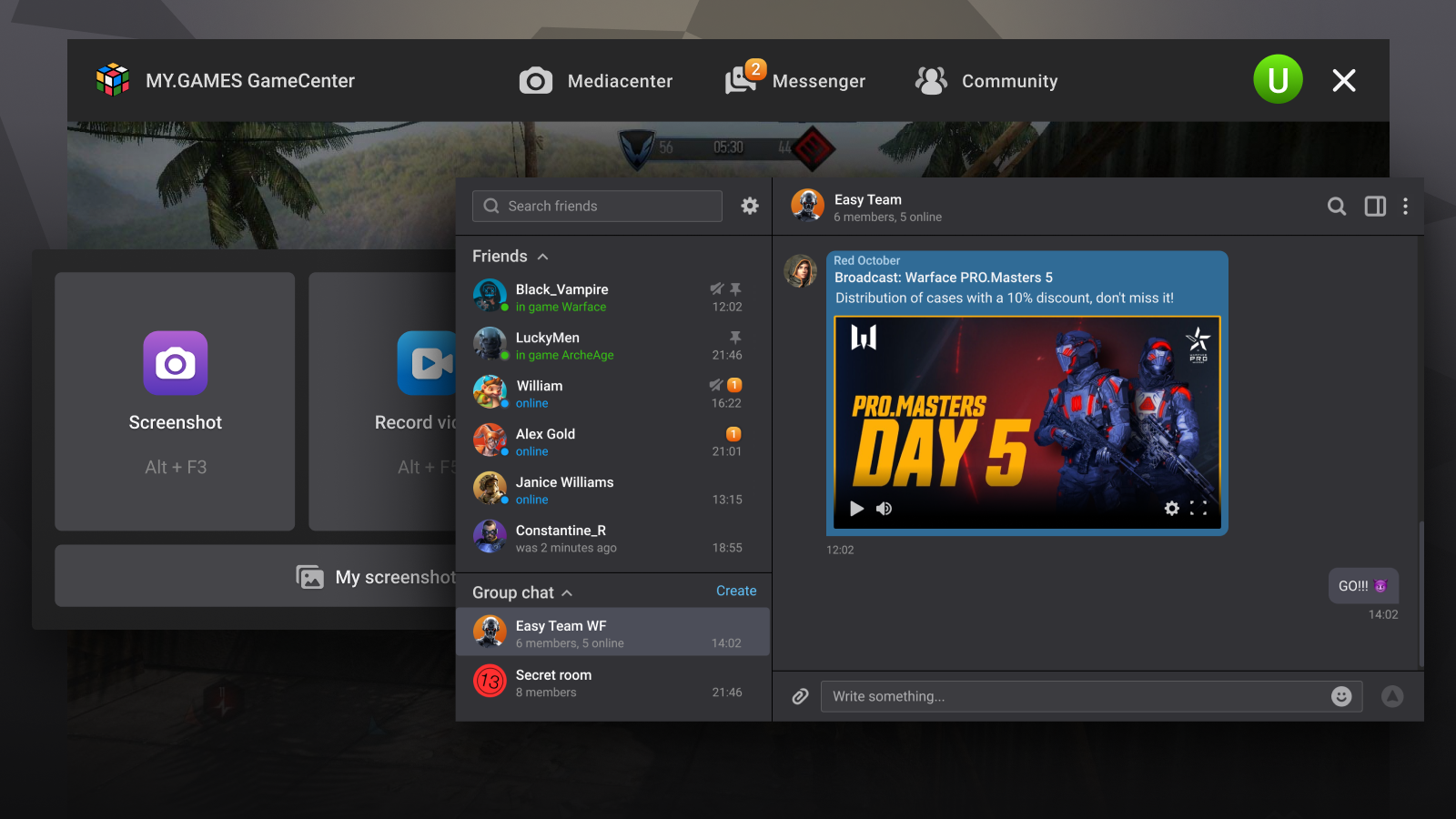The image size is (1456, 819).
Task: Open the Mediacenter tab
Action: [596, 81]
